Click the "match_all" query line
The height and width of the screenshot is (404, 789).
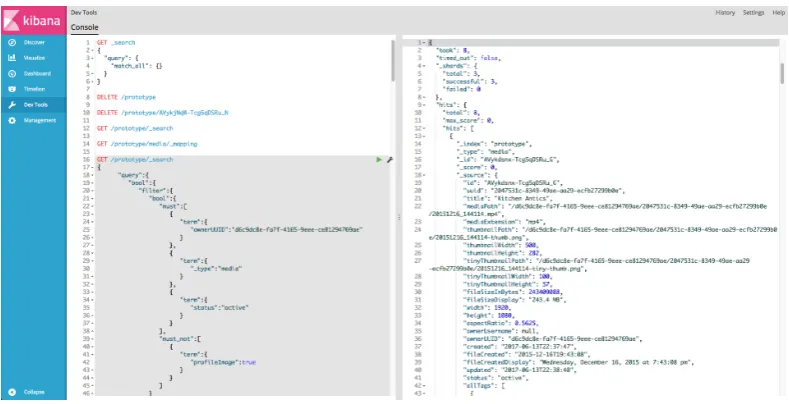point(137,66)
